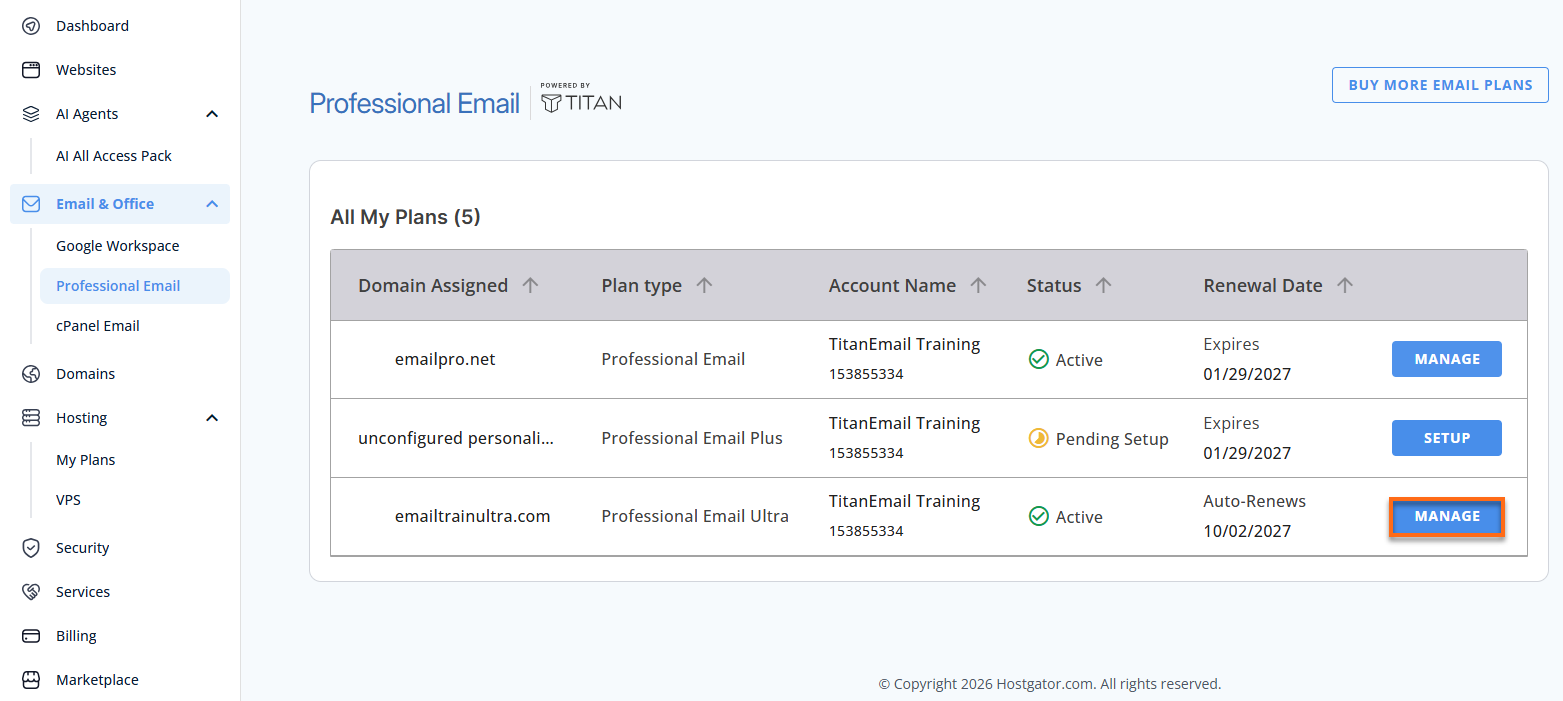Click the AI Agents layers icon
The image size is (1563, 701).
click(x=31, y=114)
